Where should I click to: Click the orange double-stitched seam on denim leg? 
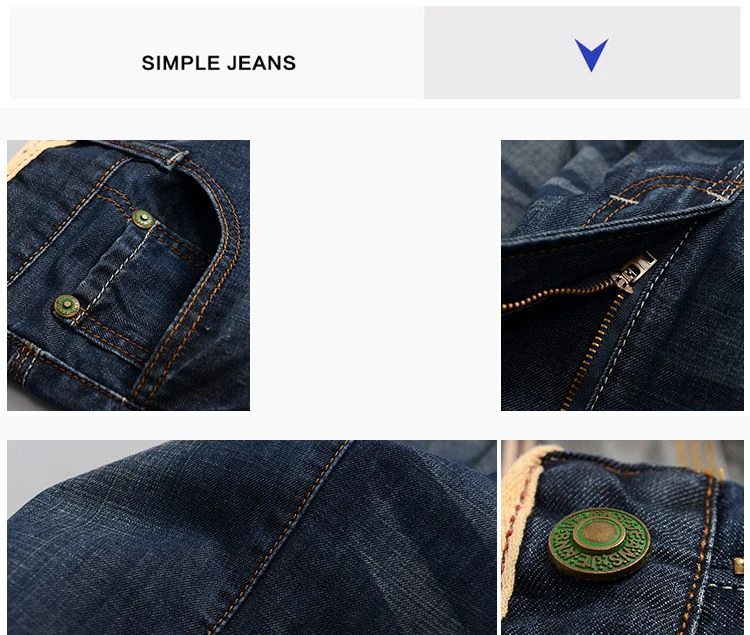pyautogui.click(x=282, y=536)
